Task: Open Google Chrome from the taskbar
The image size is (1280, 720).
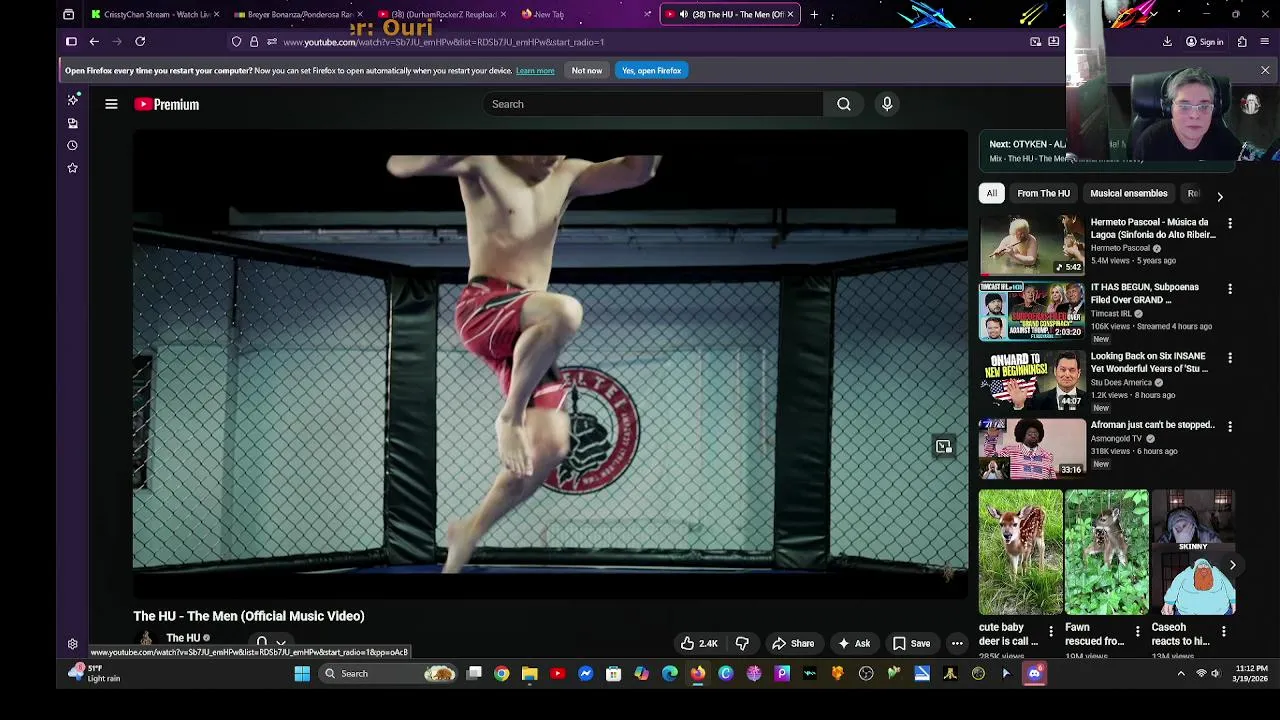Action: pyautogui.click(x=501, y=674)
